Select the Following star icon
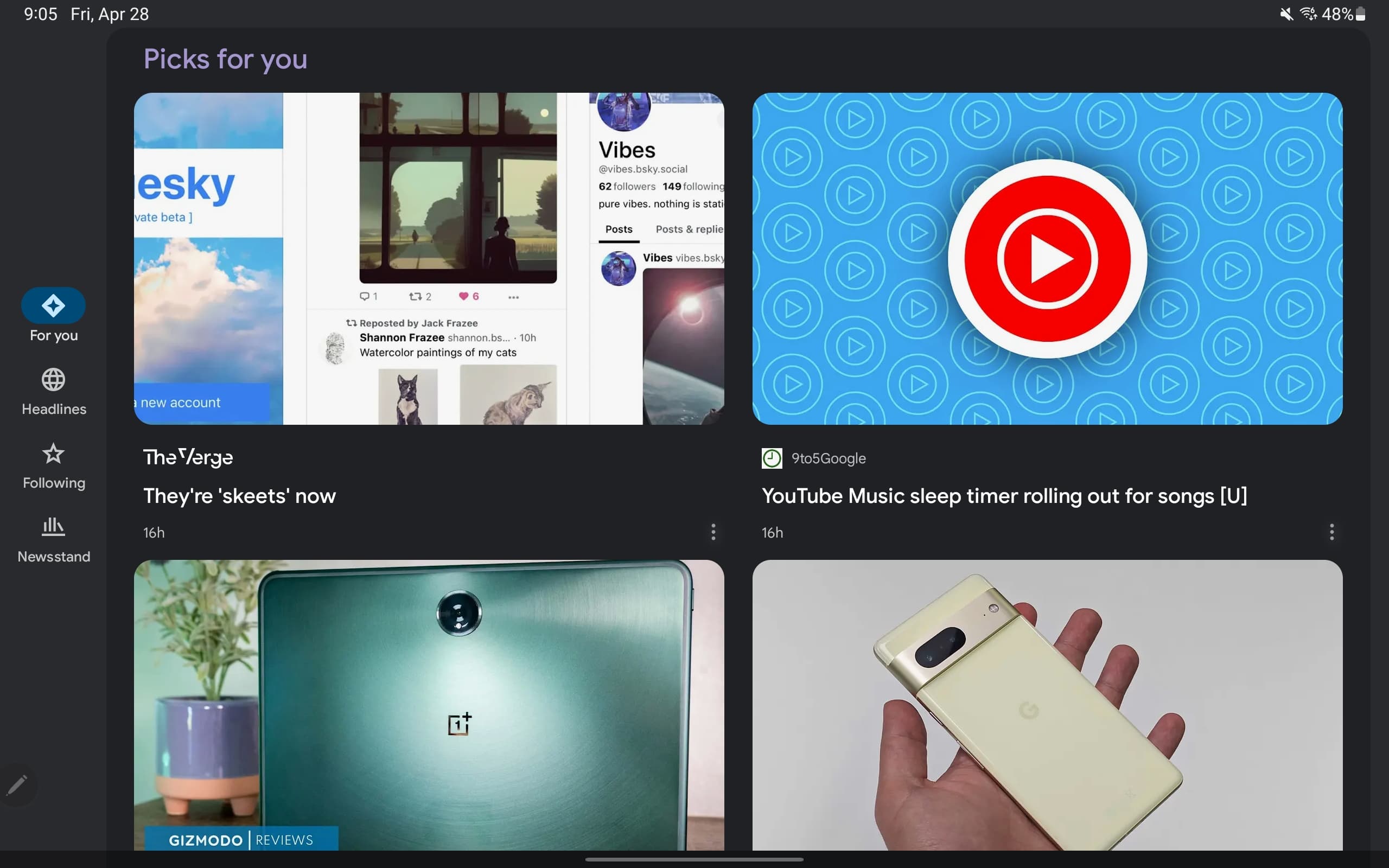 click(x=53, y=454)
